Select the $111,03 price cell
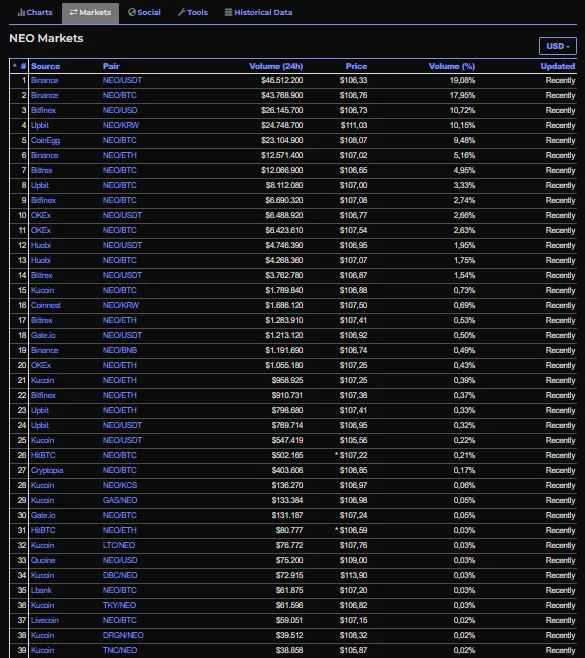The height and width of the screenshot is (658, 585). (353, 125)
